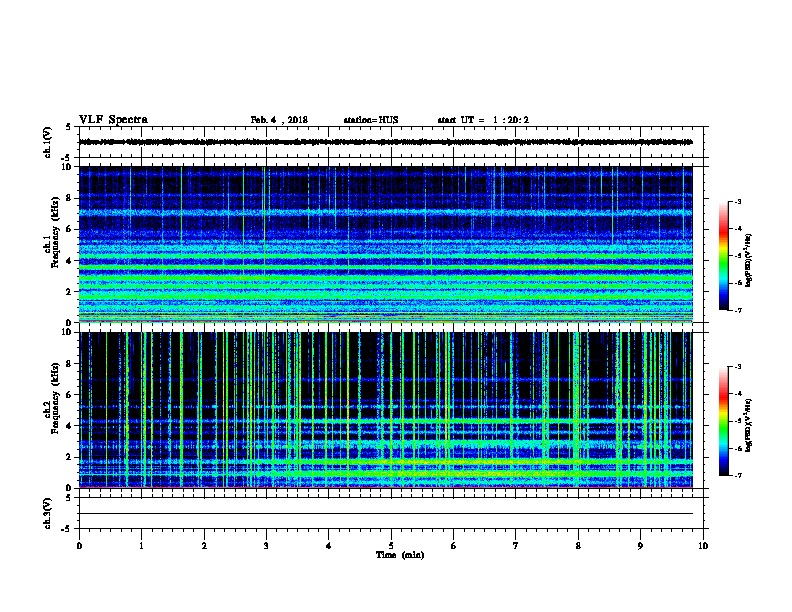Click the time axis tick label "2"

(204, 546)
